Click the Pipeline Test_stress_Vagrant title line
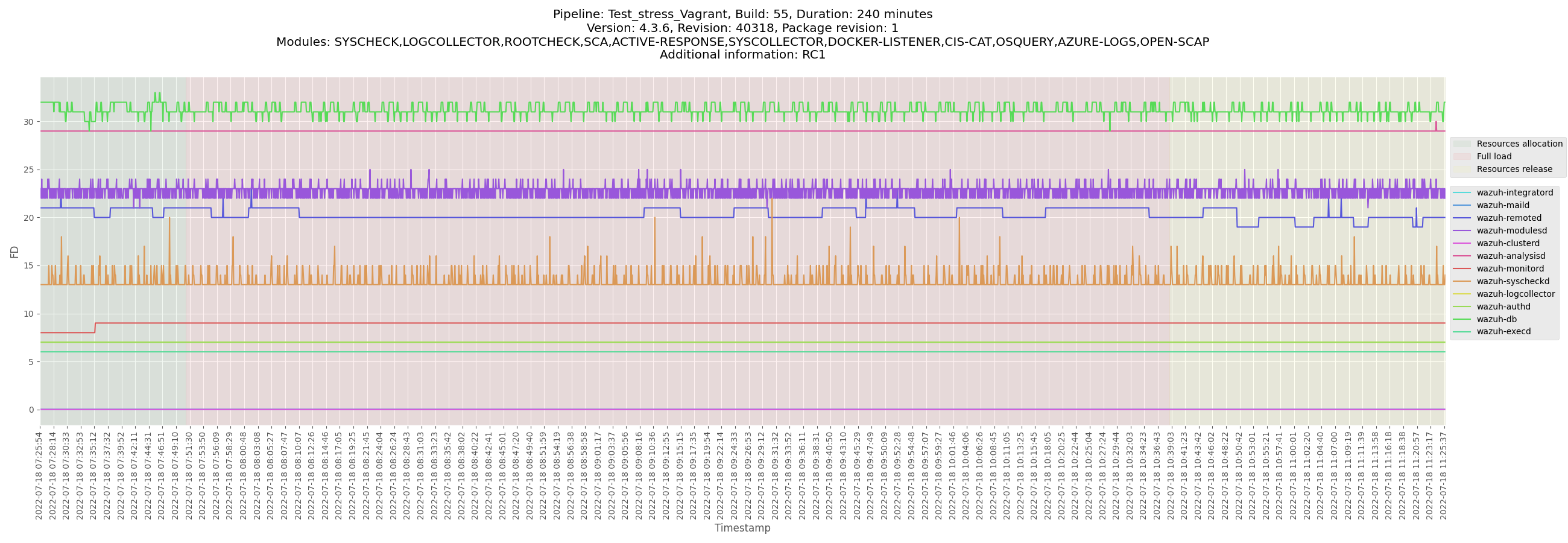The image size is (1568, 543). [742, 14]
